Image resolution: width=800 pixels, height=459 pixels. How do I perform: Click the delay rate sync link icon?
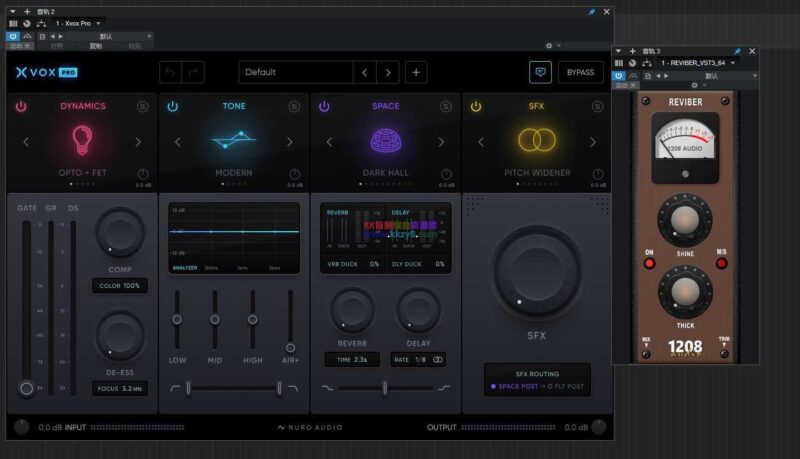click(x=438, y=360)
